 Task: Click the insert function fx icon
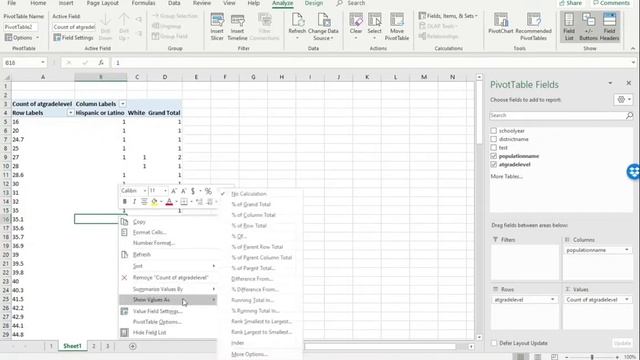pyautogui.click(x=101, y=62)
